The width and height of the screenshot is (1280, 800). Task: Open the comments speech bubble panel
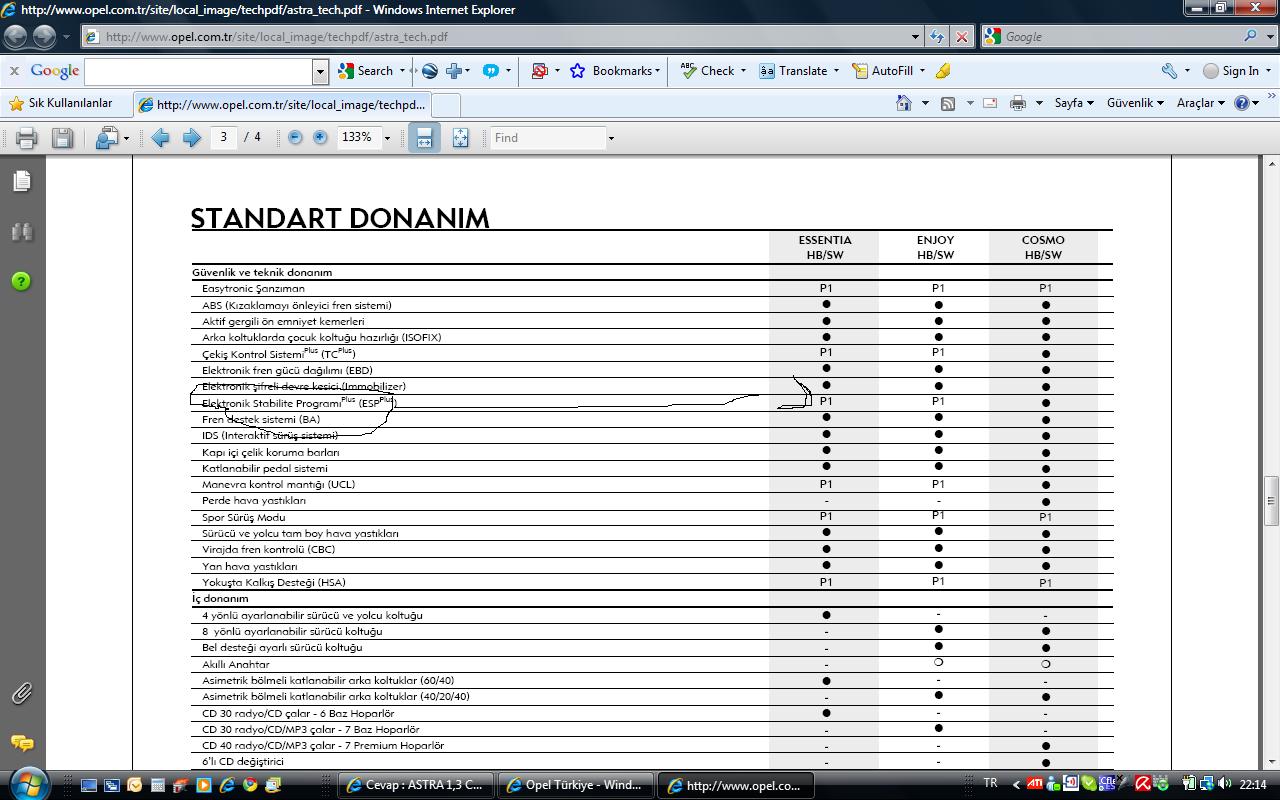(21, 743)
